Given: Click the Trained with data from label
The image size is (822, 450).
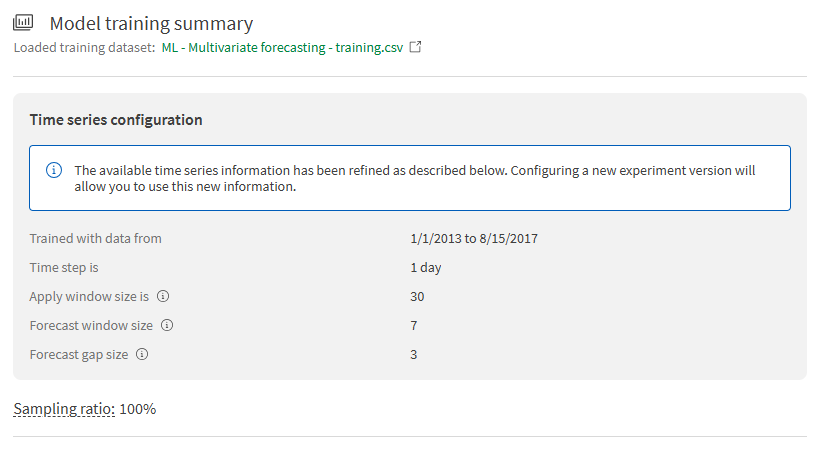Looking at the screenshot, I should 96,239.
